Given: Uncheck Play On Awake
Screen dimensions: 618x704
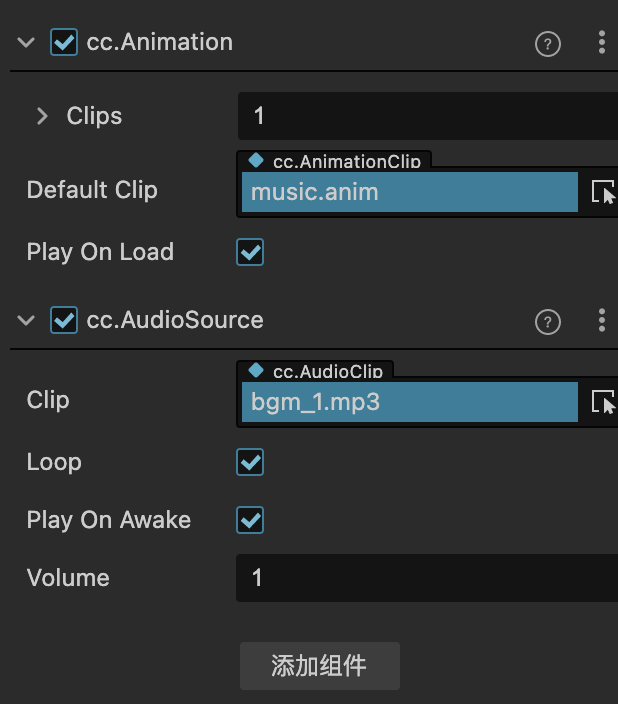Looking at the screenshot, I should (250, 520).
